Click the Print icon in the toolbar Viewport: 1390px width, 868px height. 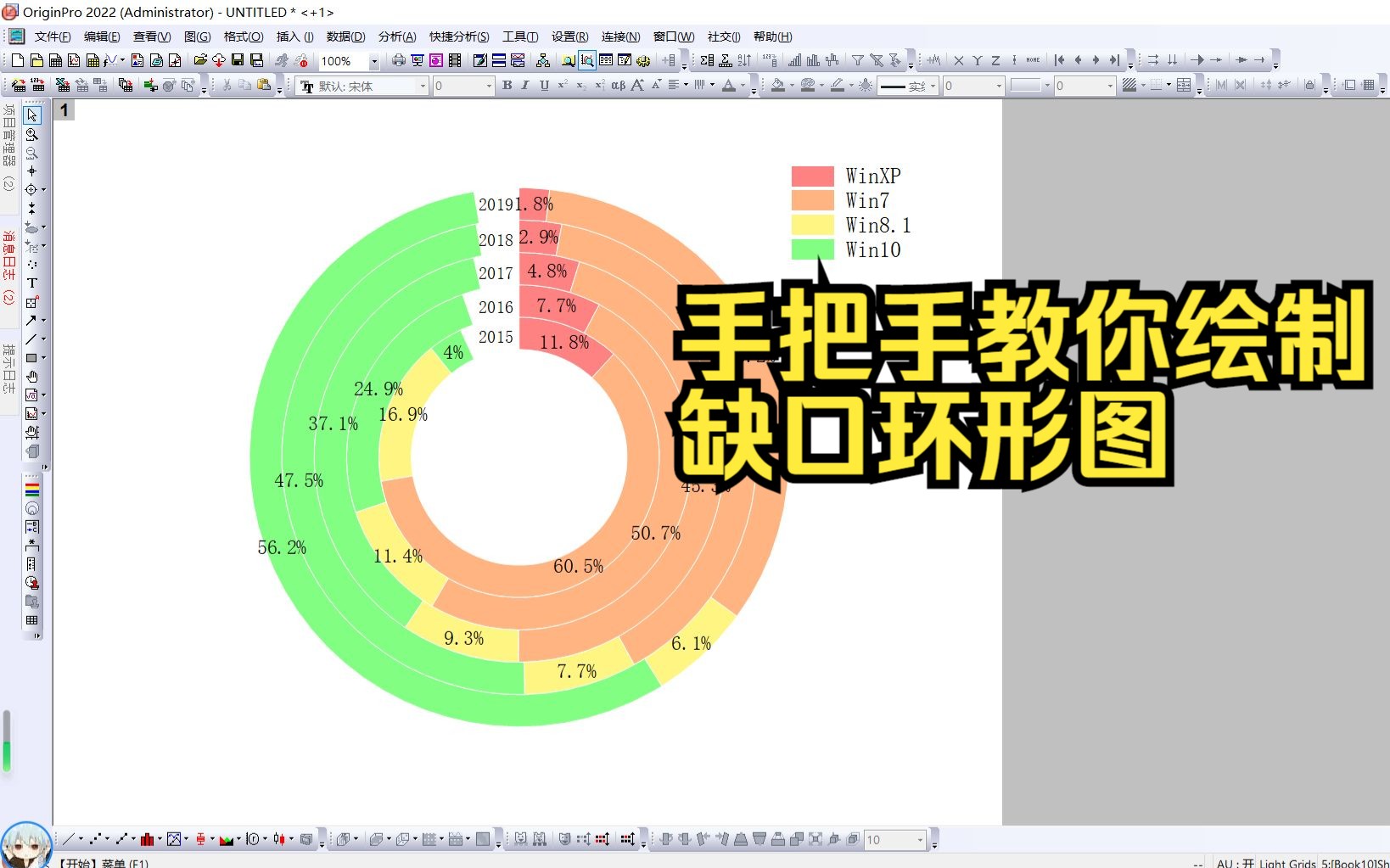coord(399,60)
